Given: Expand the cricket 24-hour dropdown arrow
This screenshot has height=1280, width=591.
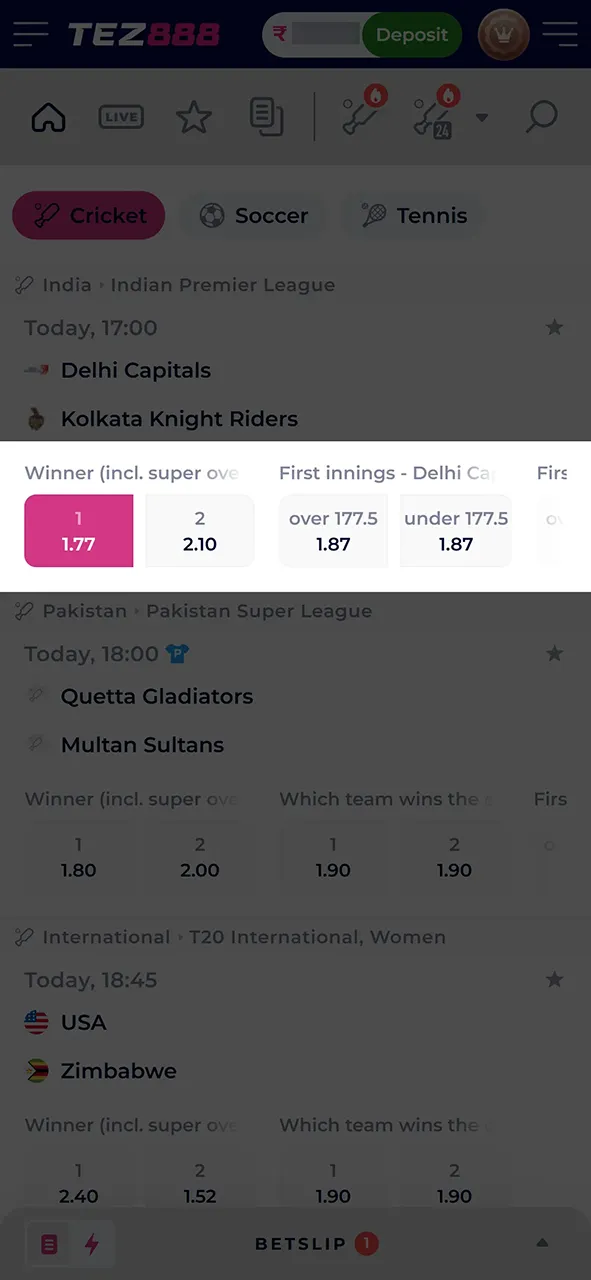Looking at the screenshot, I should point(482,117).
